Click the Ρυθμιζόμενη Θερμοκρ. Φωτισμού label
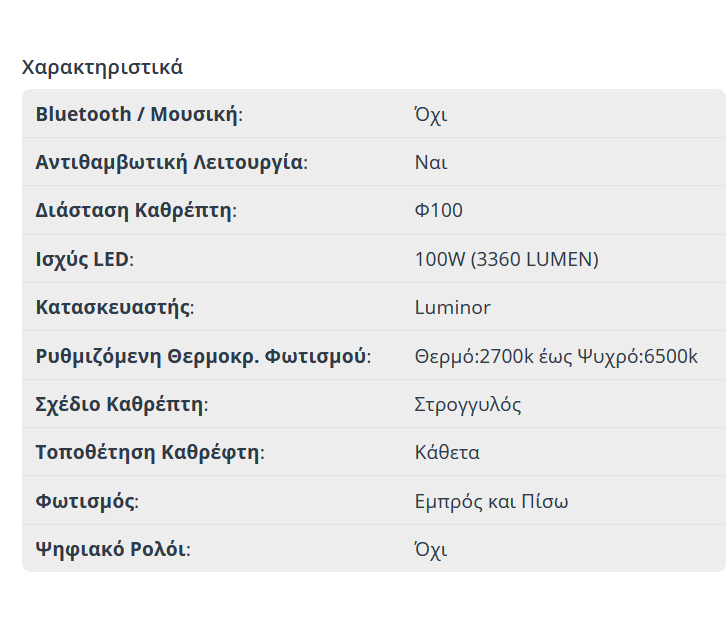 (x=201, y=356)
